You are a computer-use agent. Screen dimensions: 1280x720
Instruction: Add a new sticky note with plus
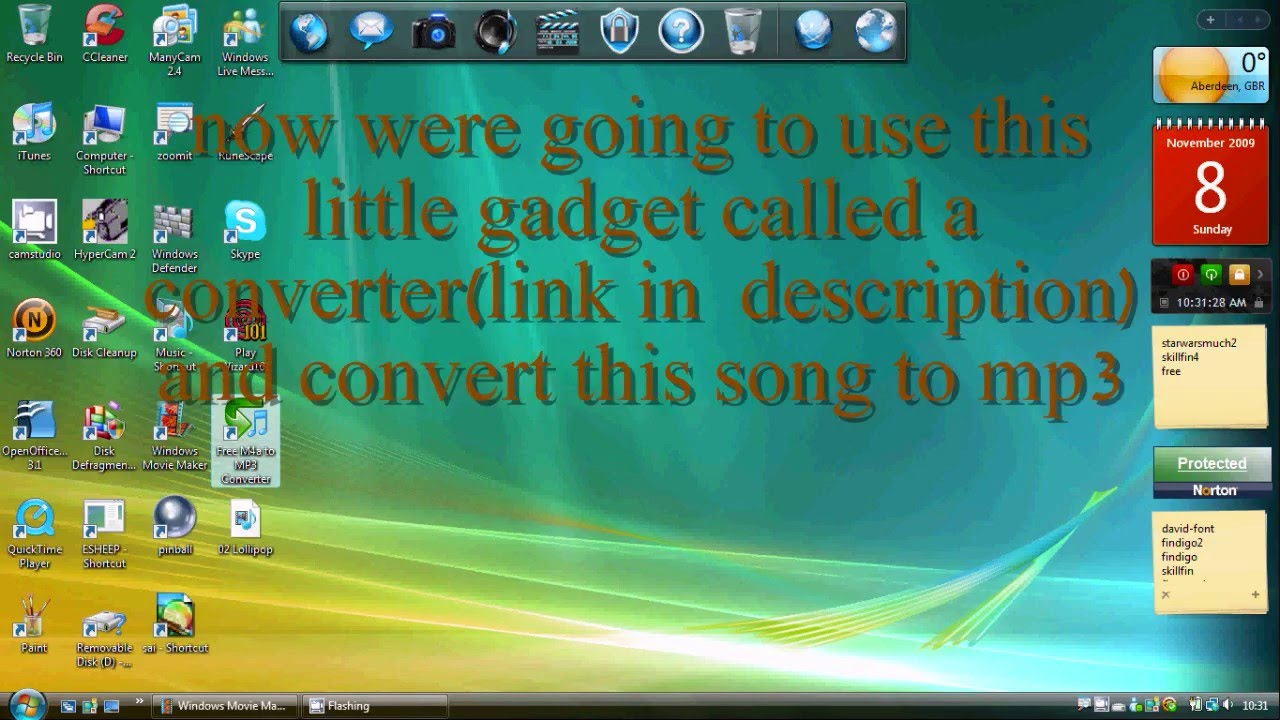click(1255, 595)
